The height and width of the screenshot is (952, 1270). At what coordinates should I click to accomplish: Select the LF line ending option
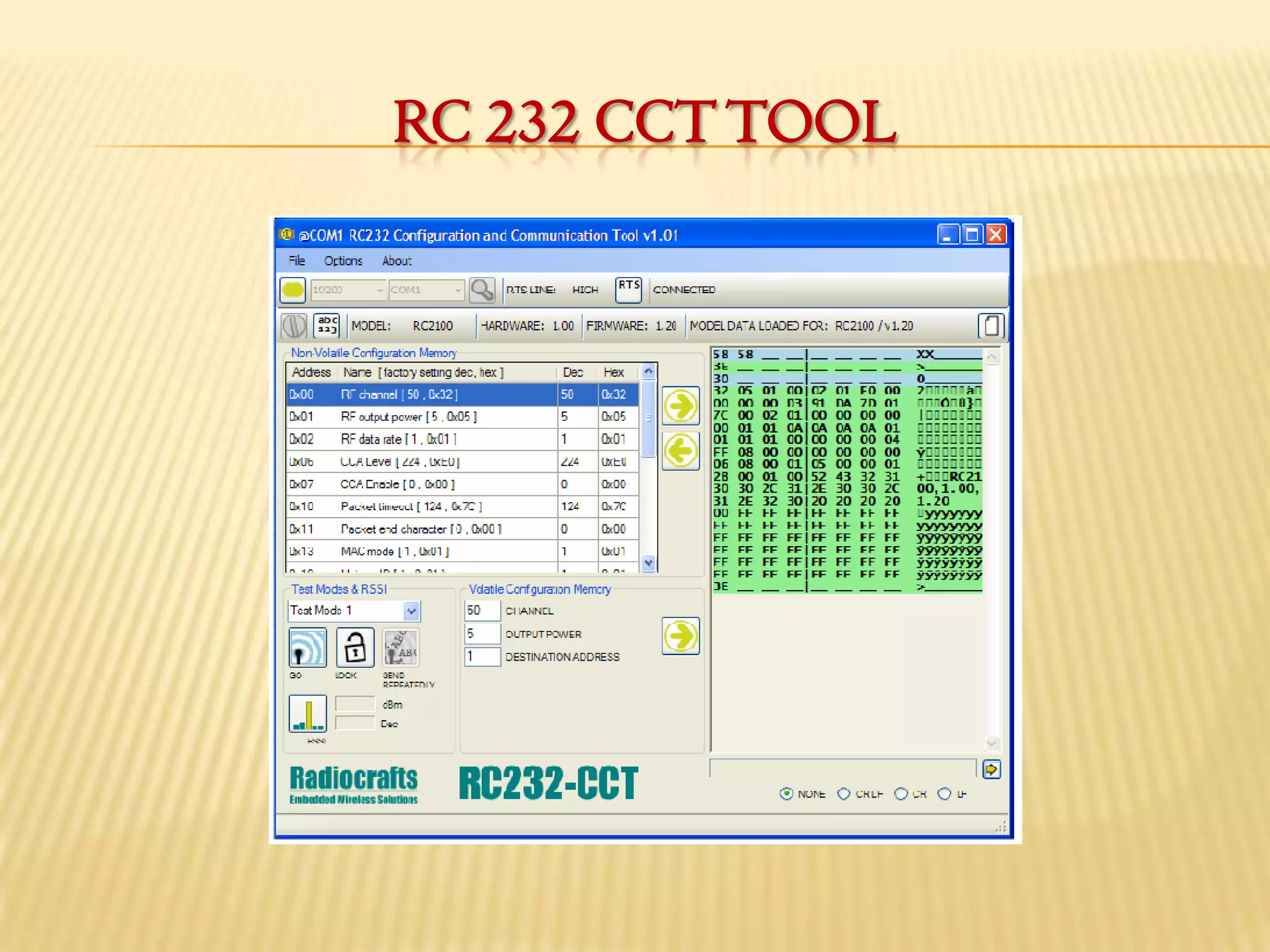(944, 793)
